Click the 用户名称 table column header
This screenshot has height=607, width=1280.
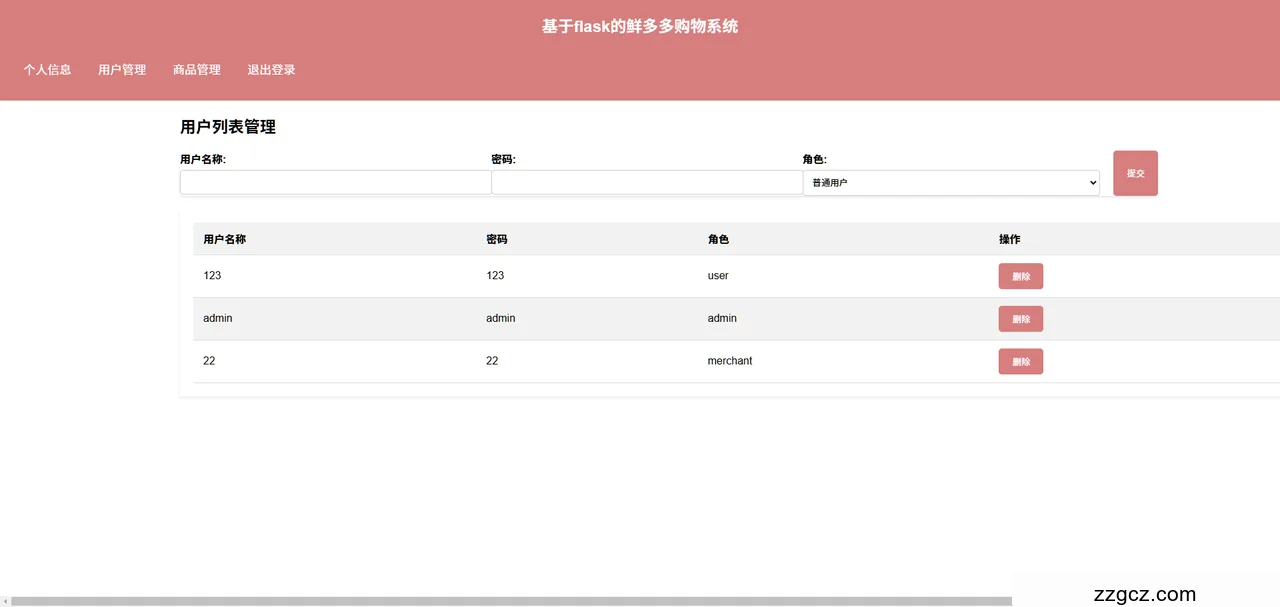tap(225, 240)
